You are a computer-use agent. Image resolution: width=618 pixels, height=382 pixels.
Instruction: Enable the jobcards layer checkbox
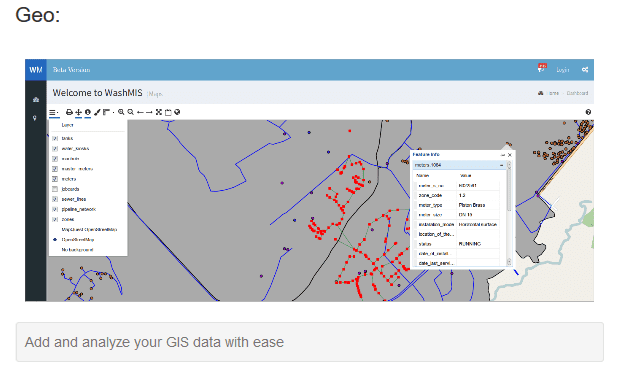tap(55, 189)
